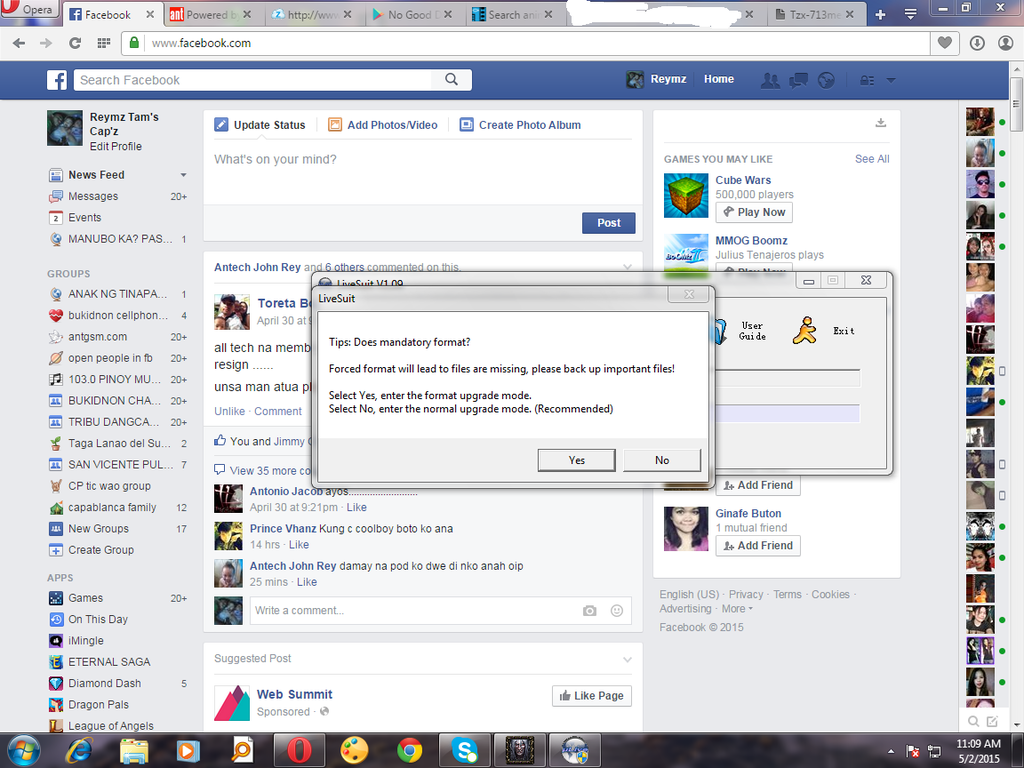Open the Windows Start button

[x=24, y=751]
